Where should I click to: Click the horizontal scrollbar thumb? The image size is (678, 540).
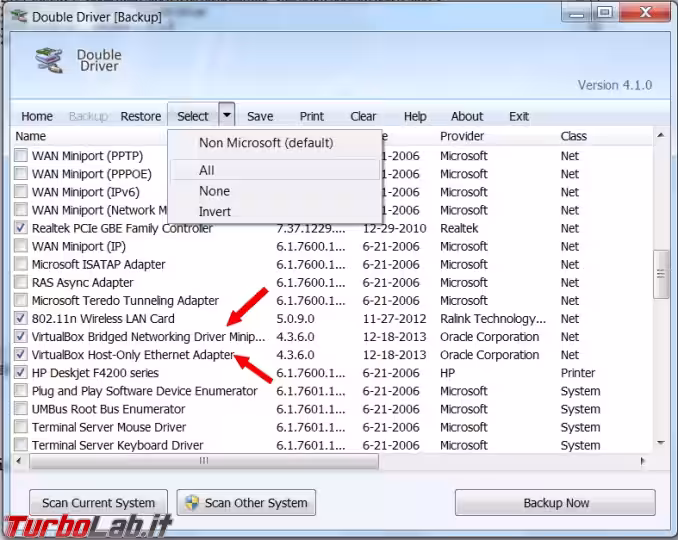204,461
